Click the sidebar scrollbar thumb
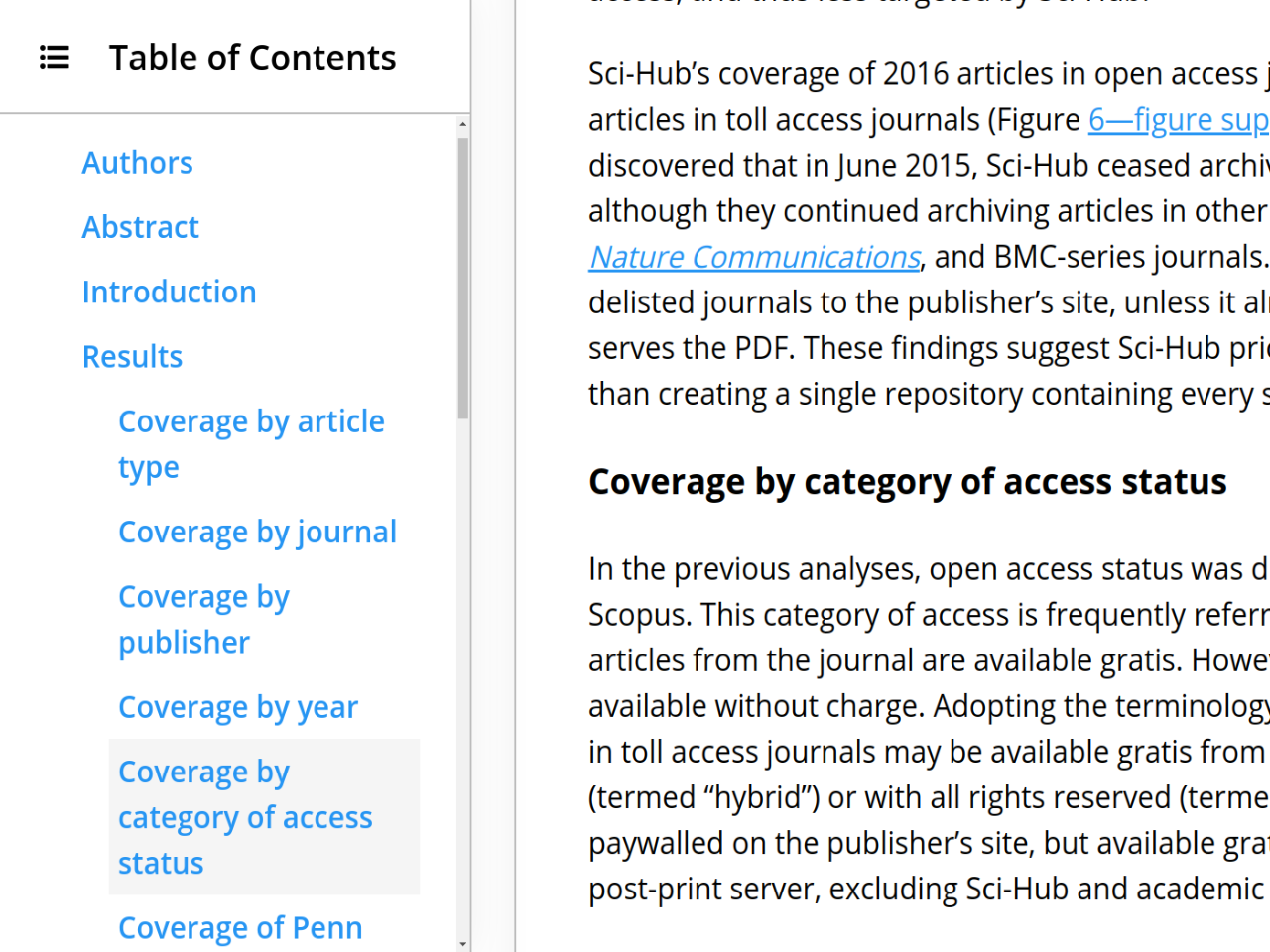Screen dimensions: 1270x952 click(x=463, y=279)
